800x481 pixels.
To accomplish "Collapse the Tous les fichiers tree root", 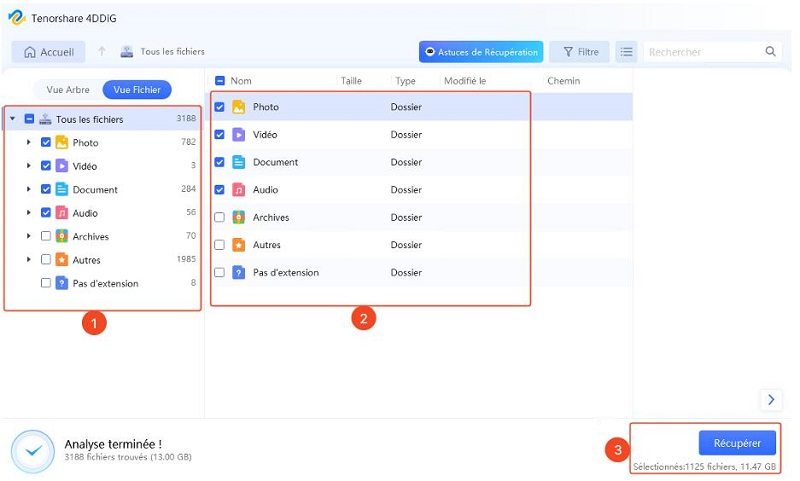I will tap(12, 119).
